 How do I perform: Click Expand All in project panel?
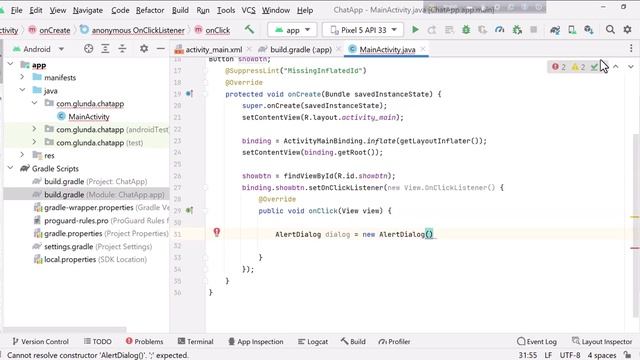click(105, 49)
